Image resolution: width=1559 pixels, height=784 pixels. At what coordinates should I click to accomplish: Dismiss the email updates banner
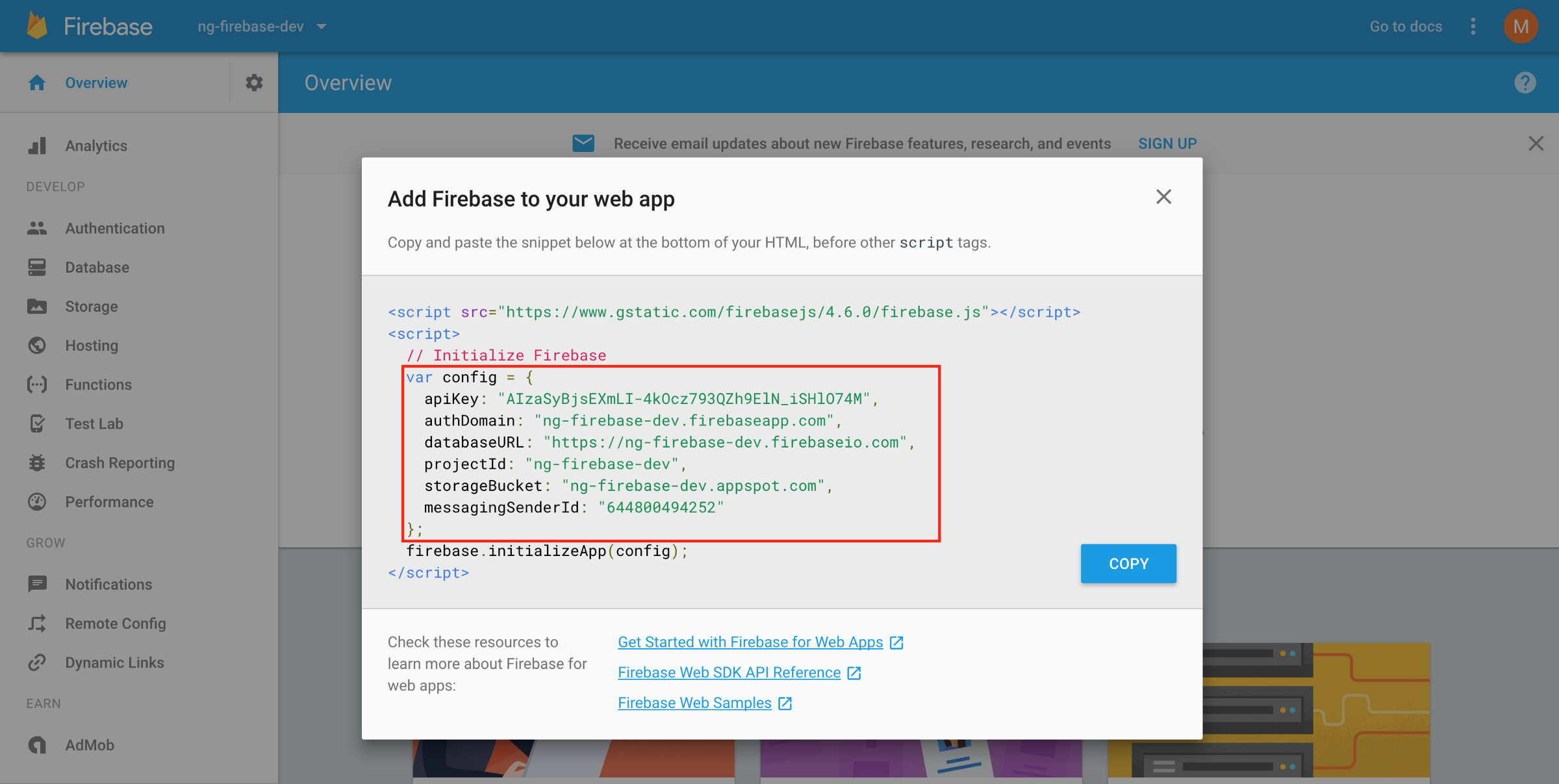[1536, 144]
